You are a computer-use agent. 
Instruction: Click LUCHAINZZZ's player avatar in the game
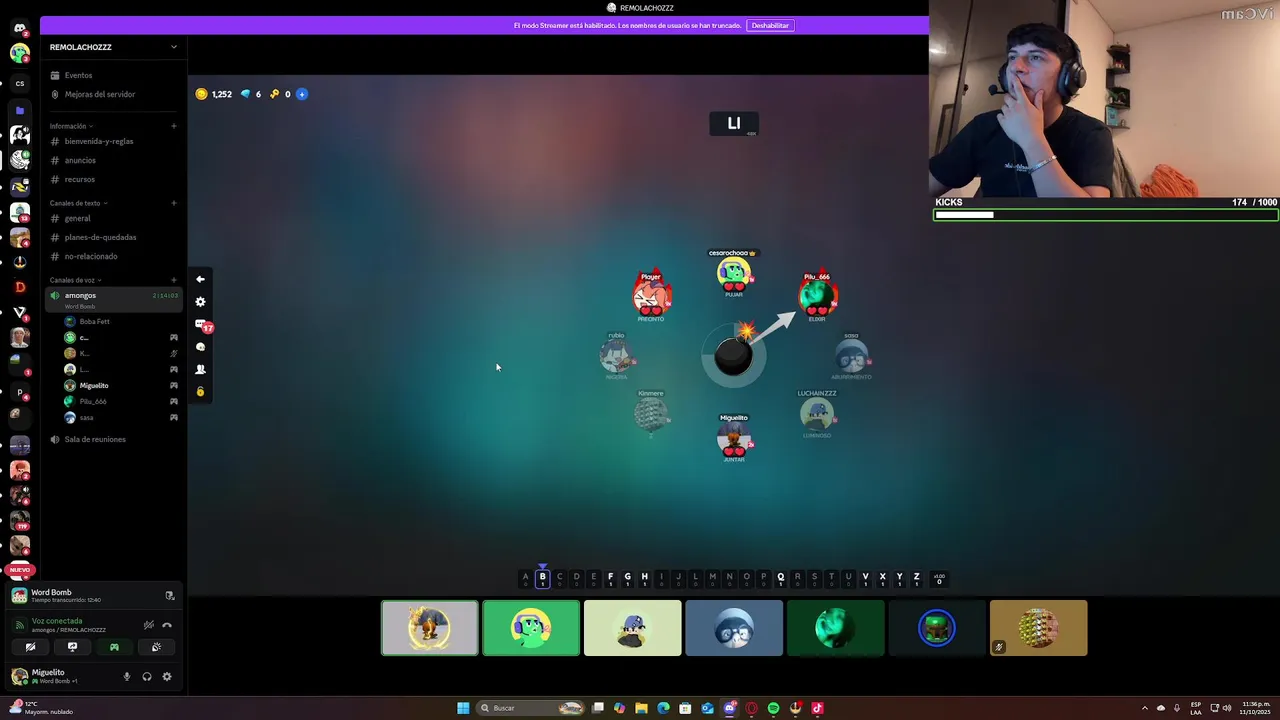click(x=817, y=413)
